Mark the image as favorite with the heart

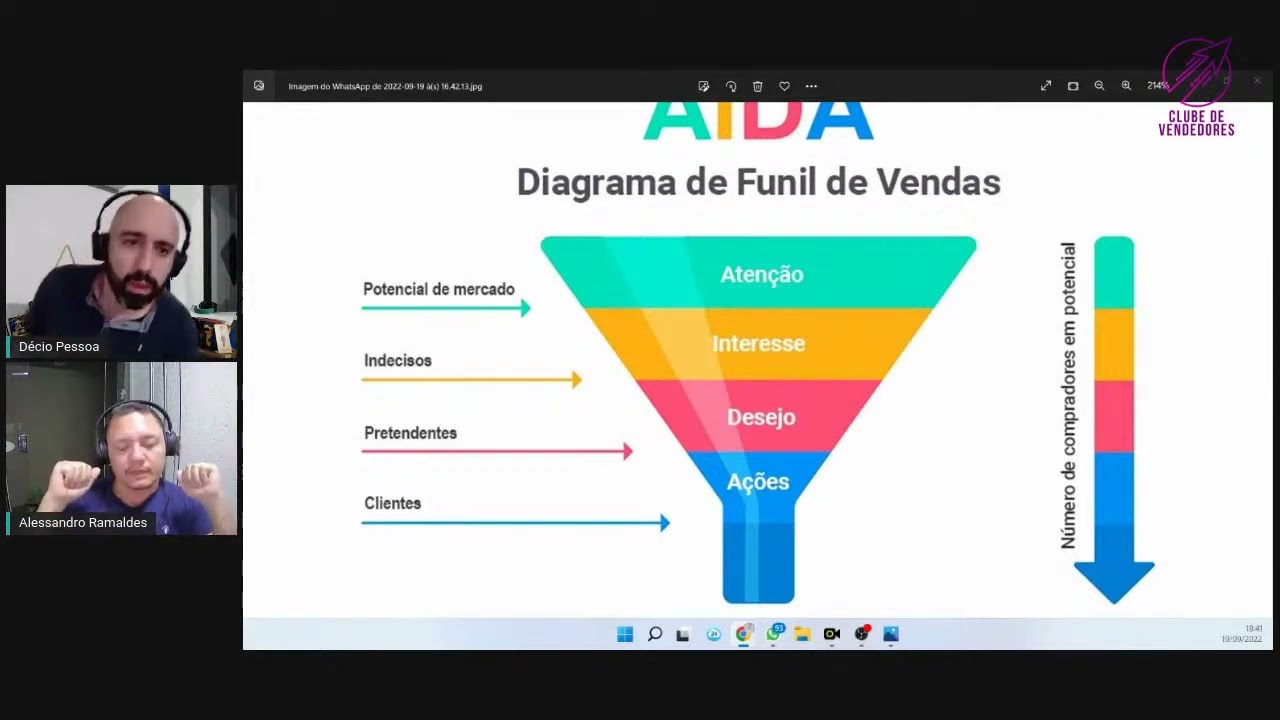click(x=785, y=86)
